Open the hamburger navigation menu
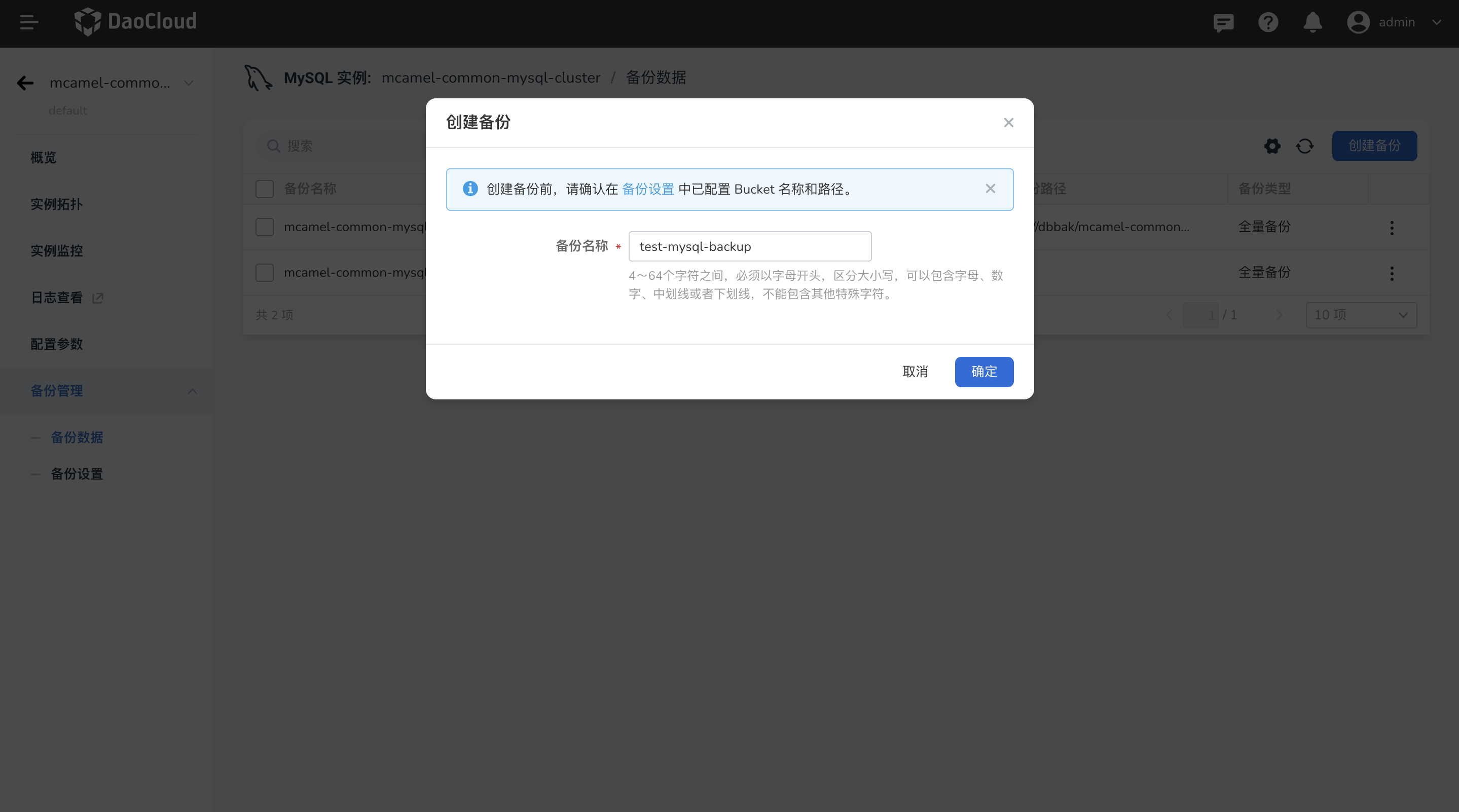 [28, 23]
